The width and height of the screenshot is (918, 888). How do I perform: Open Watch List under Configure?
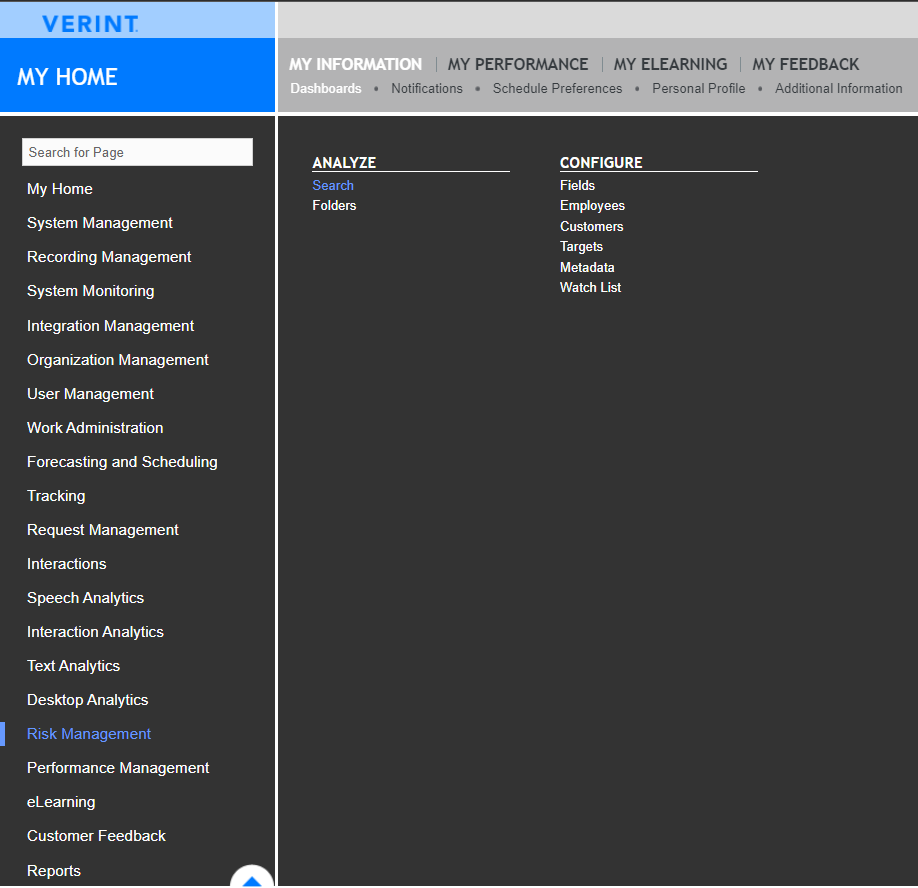click(591, 287)
